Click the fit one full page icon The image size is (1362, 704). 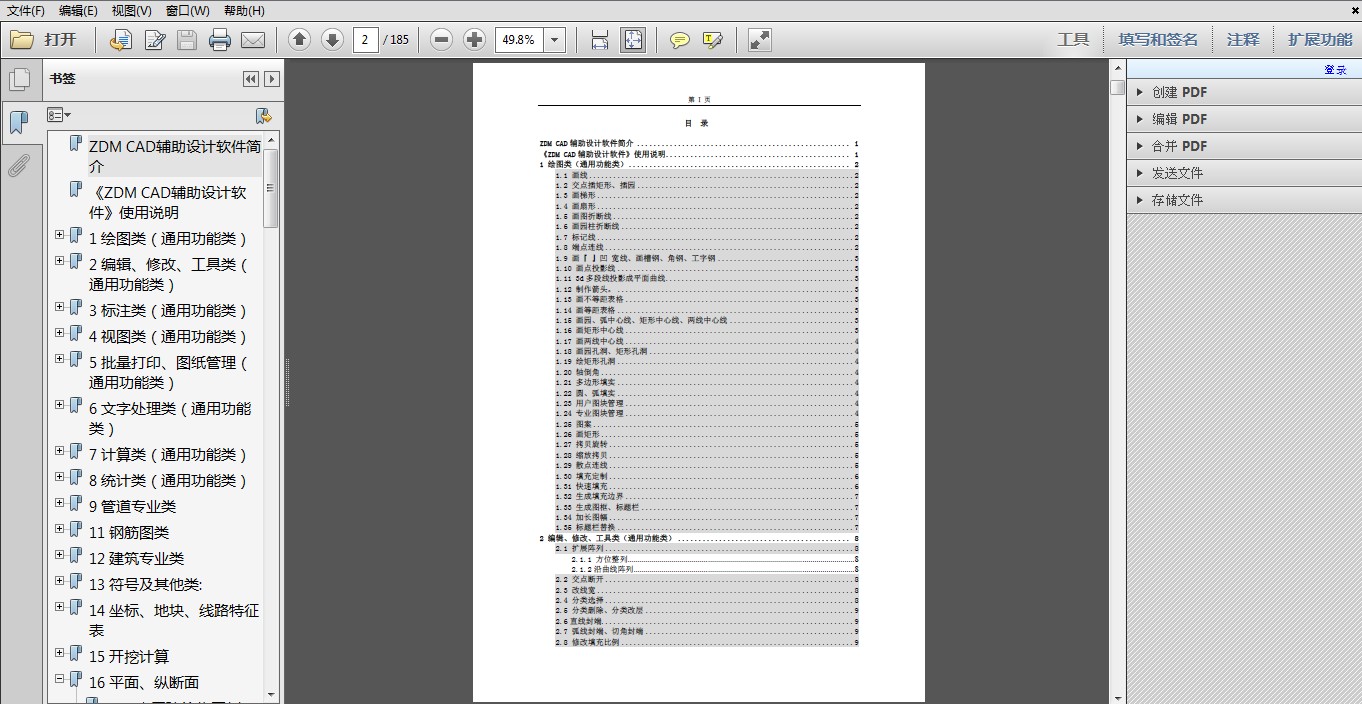tap(634, 40)
